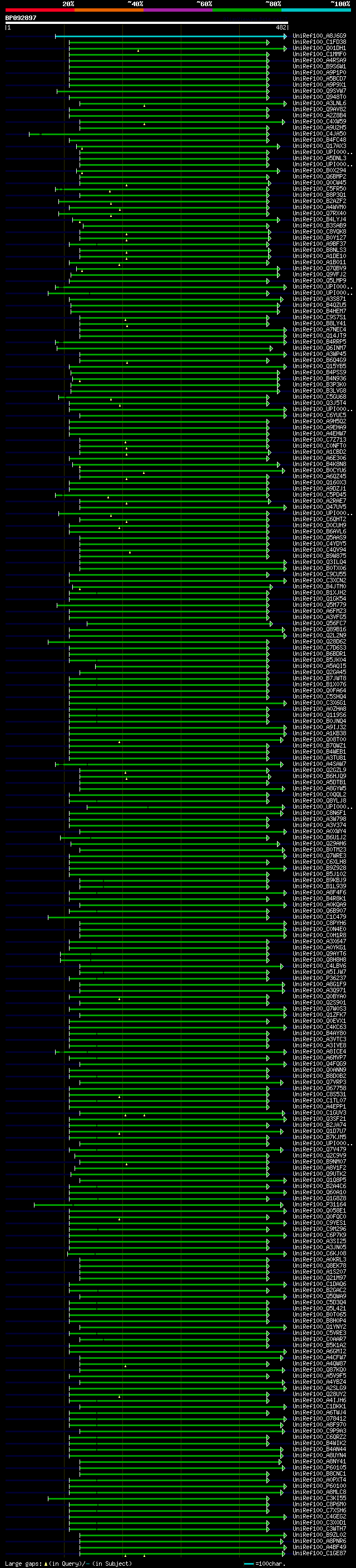Click the Large gaps legend text
The width and height of the screenshot is (356, 1568).
click(23, 1564)
